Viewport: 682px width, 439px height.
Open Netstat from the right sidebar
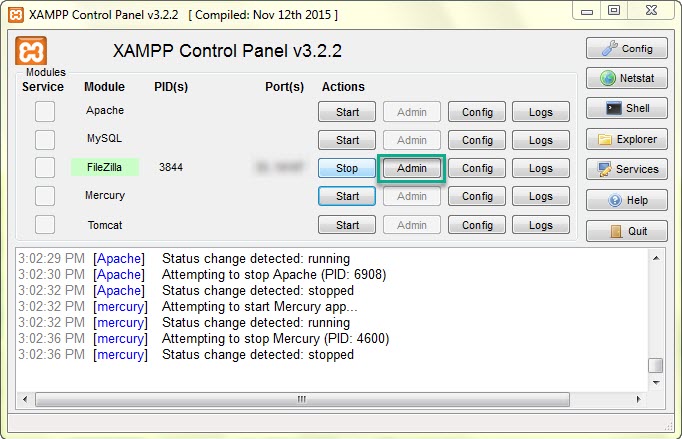tap(626, 78)
